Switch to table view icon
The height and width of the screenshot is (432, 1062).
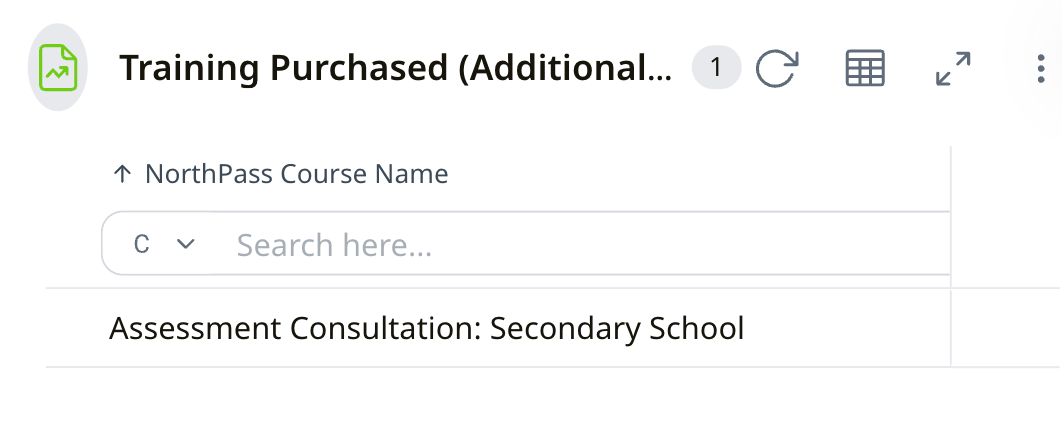pos(865,68)
